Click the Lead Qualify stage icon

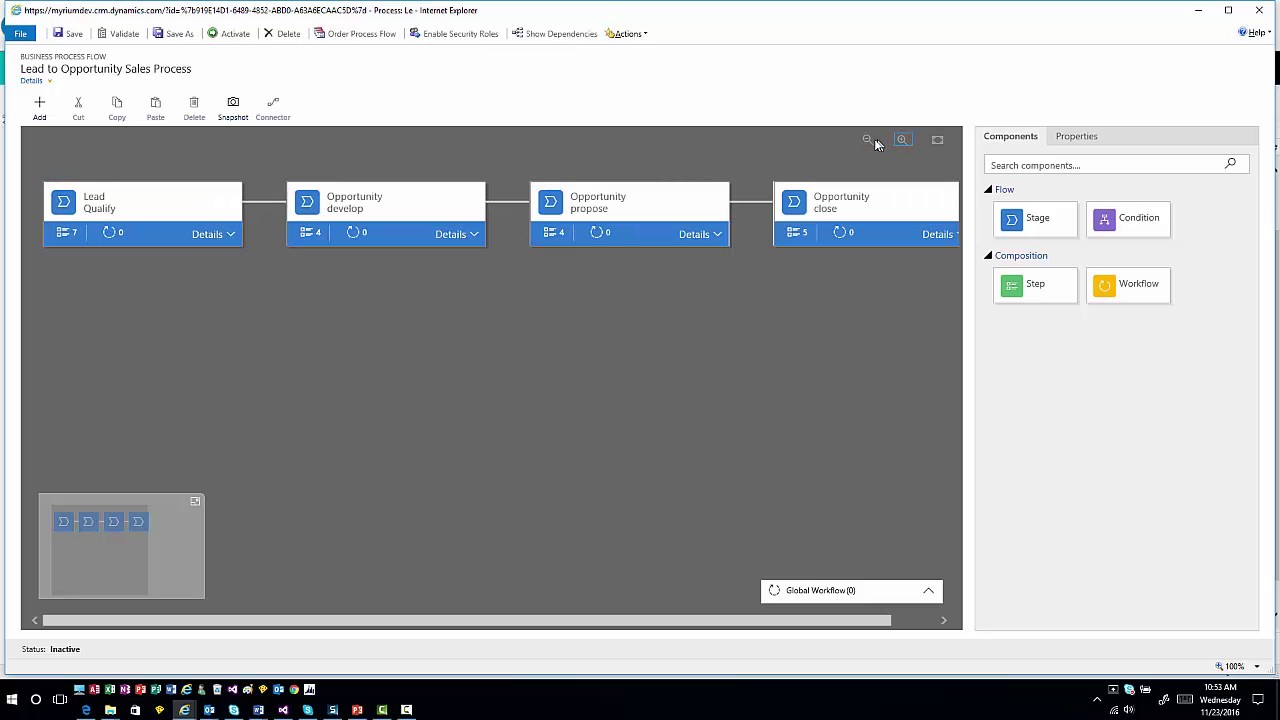[63, 202]
